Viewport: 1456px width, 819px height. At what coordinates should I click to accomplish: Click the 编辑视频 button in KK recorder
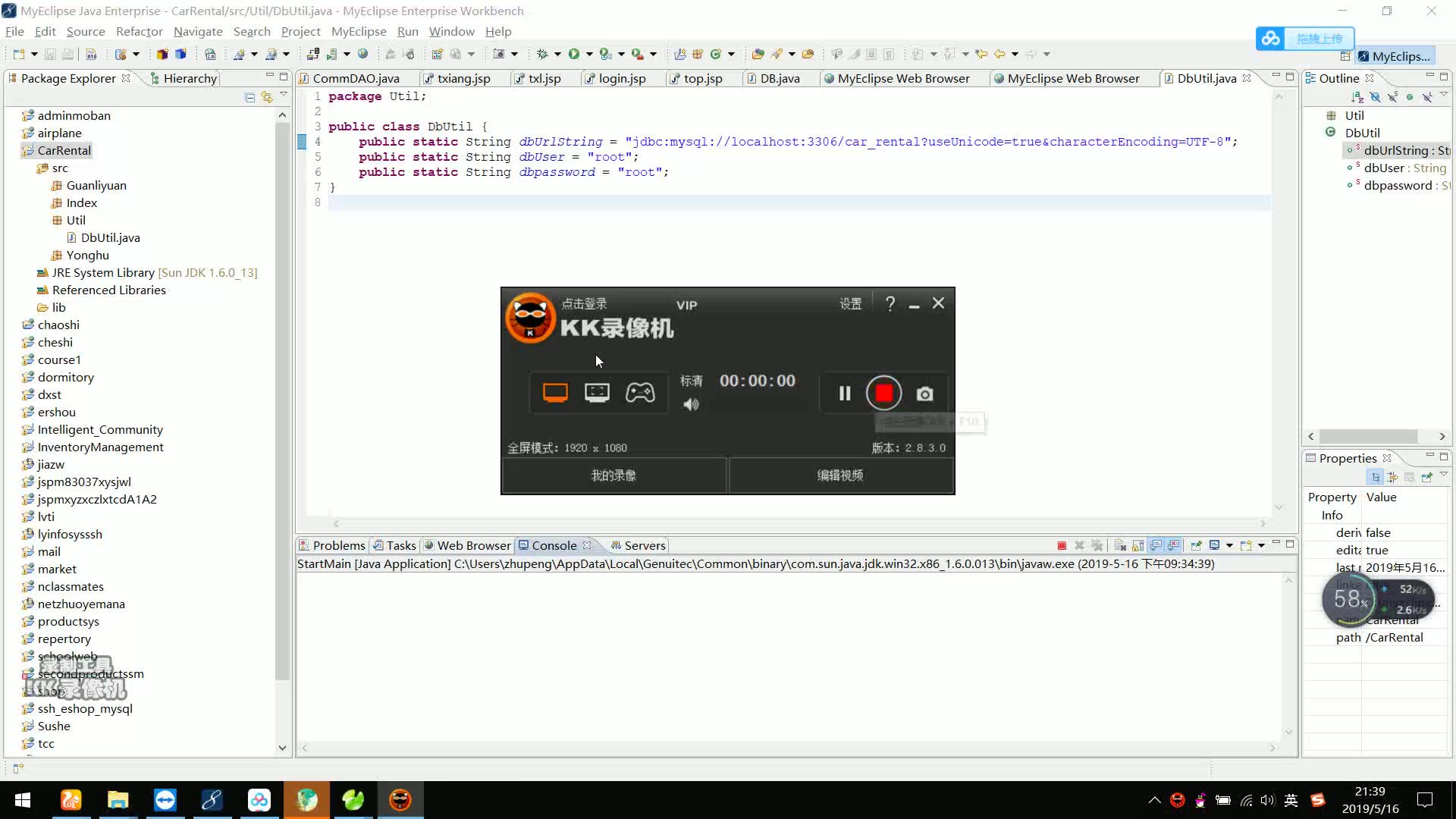[840, 475]
